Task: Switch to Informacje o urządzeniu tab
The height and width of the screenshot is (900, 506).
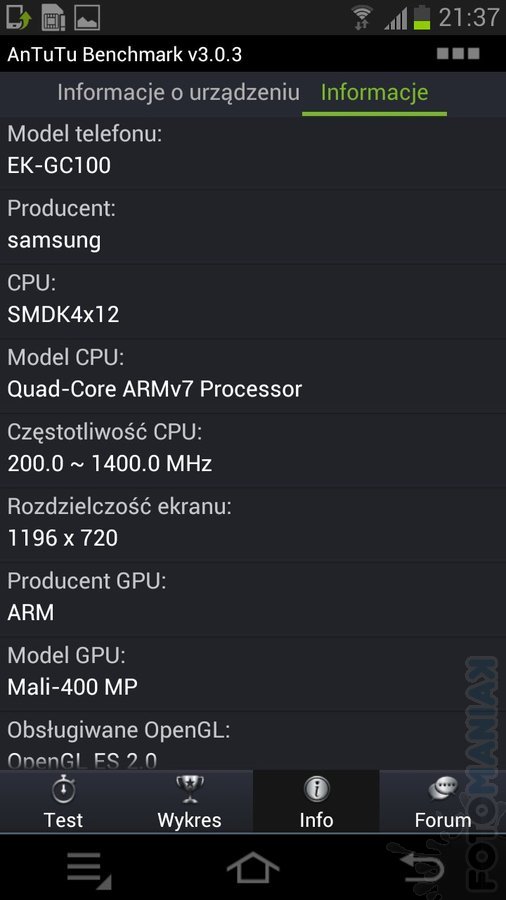Action: coord(178,92)
